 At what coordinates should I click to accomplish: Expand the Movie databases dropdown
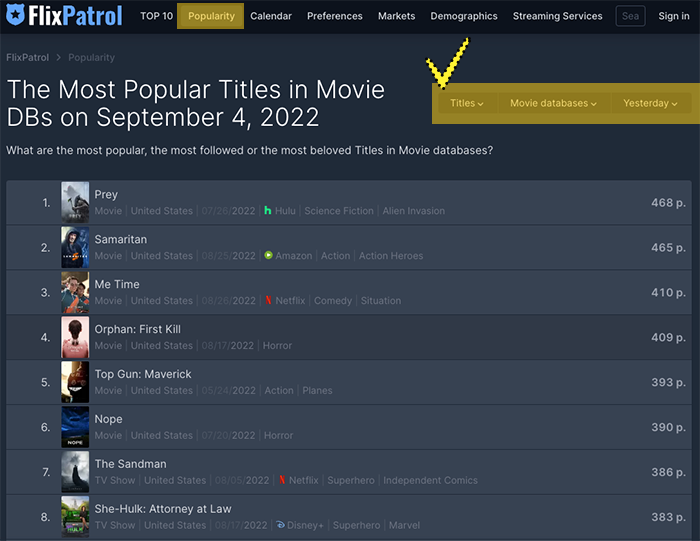(x=553, y=103)
